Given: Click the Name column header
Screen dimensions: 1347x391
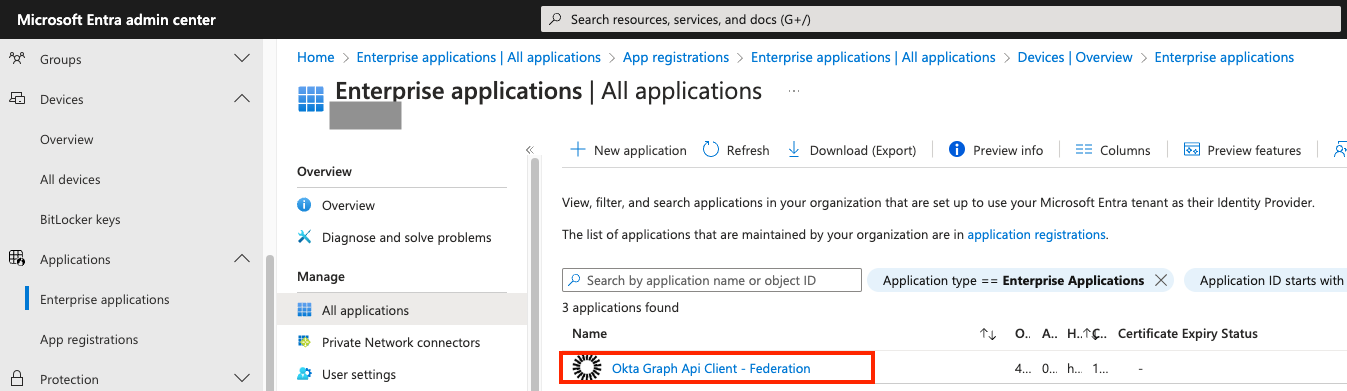Looking at the screenshot, I should tap(589, 334).
